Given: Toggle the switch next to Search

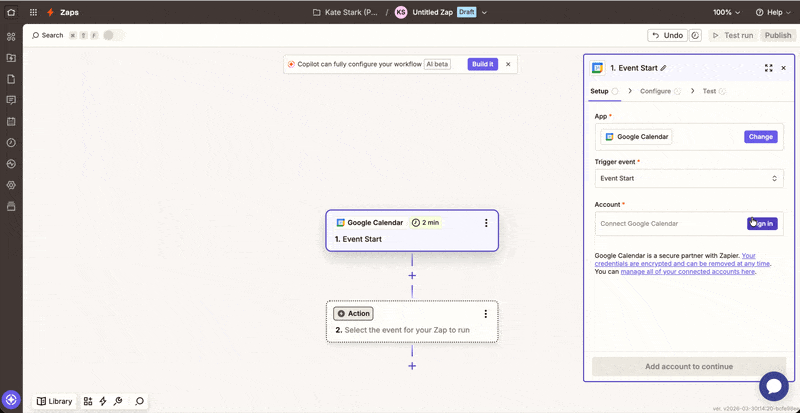Looking at the screenshot, I should coord(113,35).
